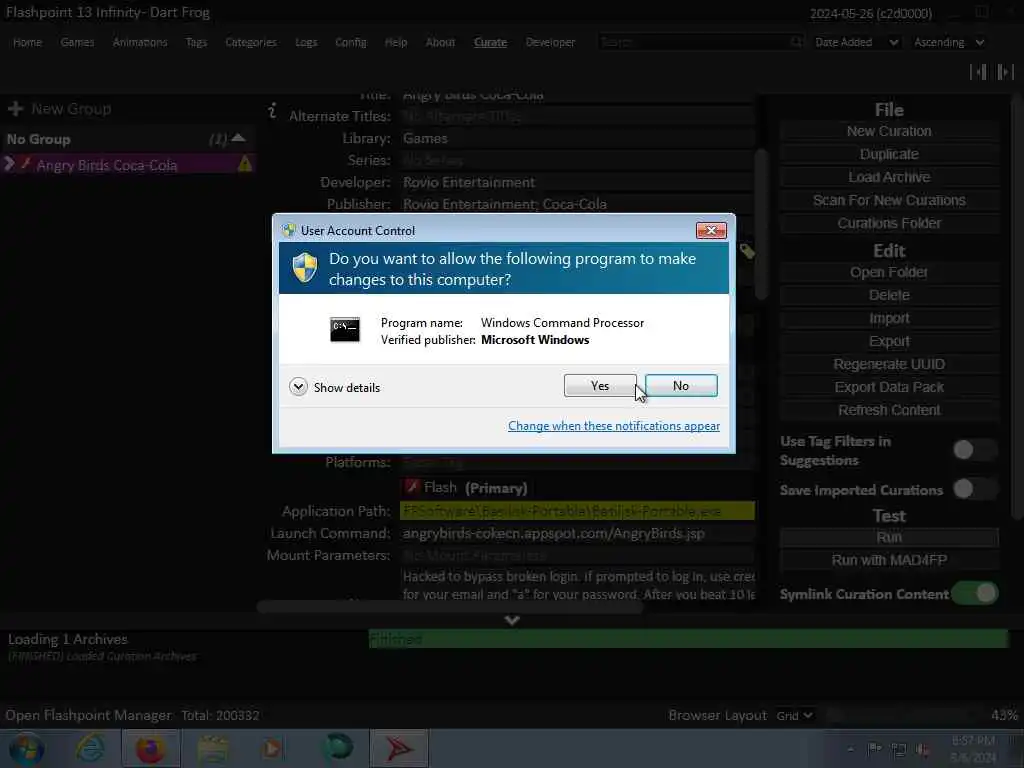The height and width of the screenshot is (768, 1024).
Task: Click No in User Account Control dialog
Action: pyautogui.click(x=680, y=385)
